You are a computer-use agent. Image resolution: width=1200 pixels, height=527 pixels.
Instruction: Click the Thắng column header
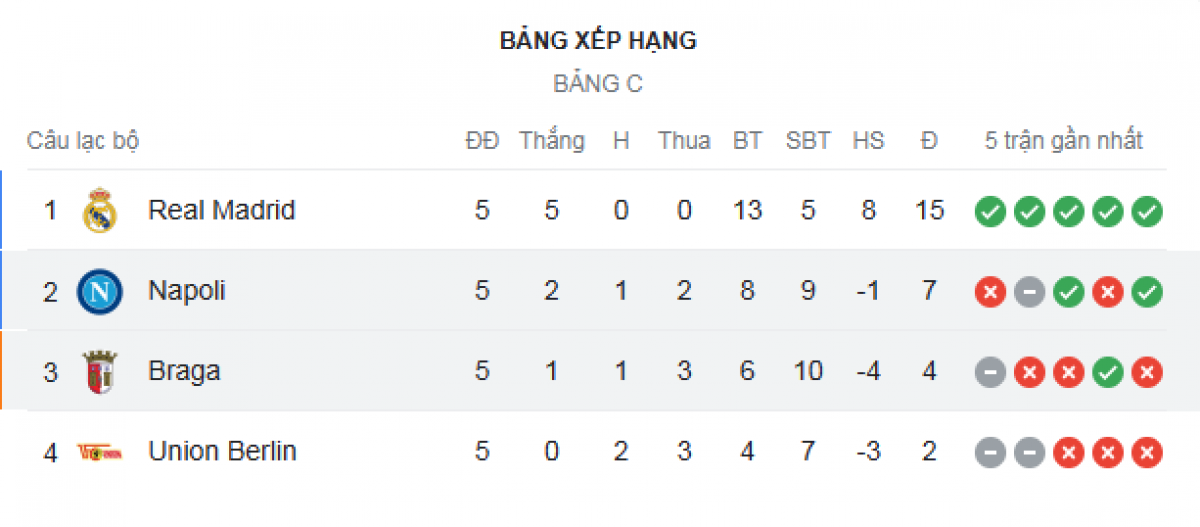(x=552, y=141)
